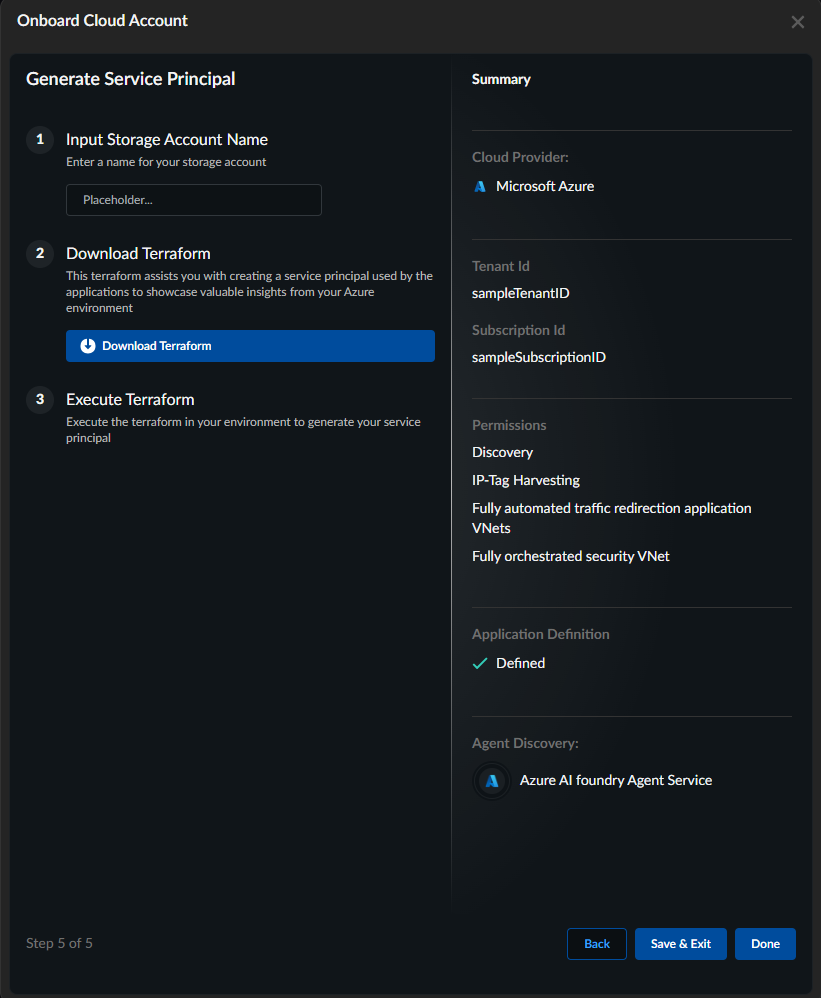Click the Microsoft Azure logo icon
The width and height of the screenshot is (821, 998).
(480, 186)
